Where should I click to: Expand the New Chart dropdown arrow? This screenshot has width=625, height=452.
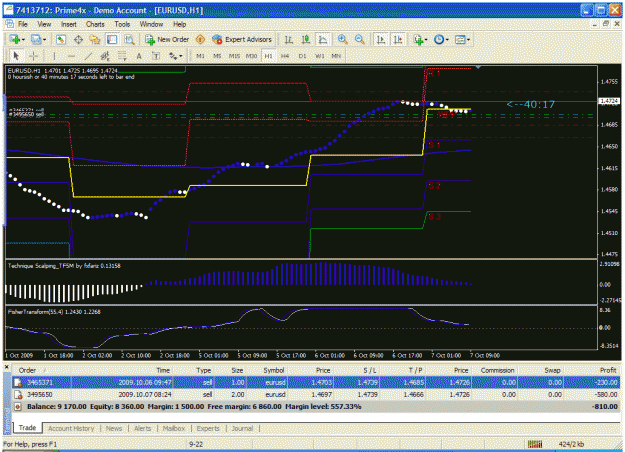[23, 40]
